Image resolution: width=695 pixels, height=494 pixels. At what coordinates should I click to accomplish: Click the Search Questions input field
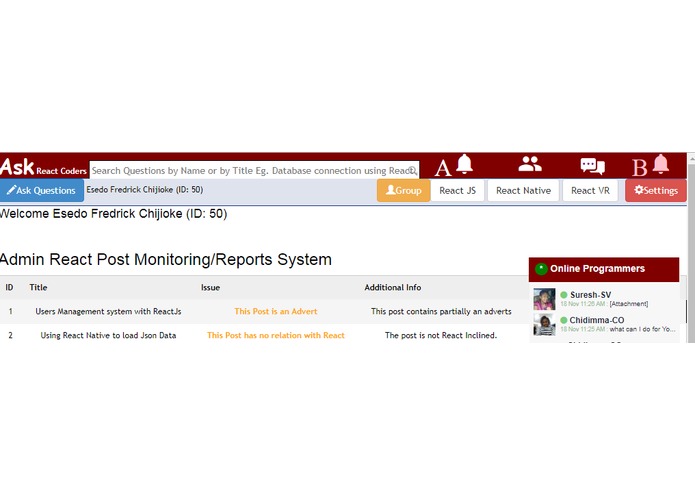tap(254, 171)
